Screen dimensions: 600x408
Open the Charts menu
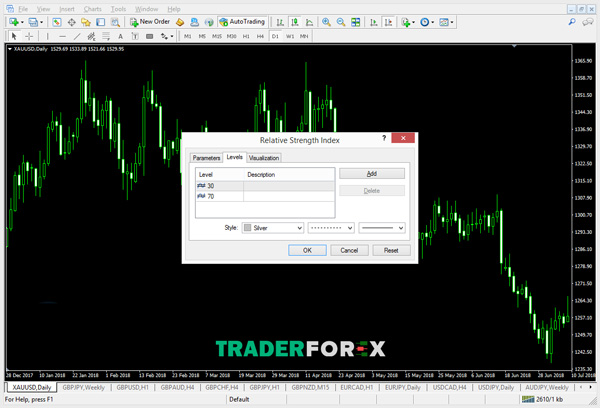tap(93, 9)
